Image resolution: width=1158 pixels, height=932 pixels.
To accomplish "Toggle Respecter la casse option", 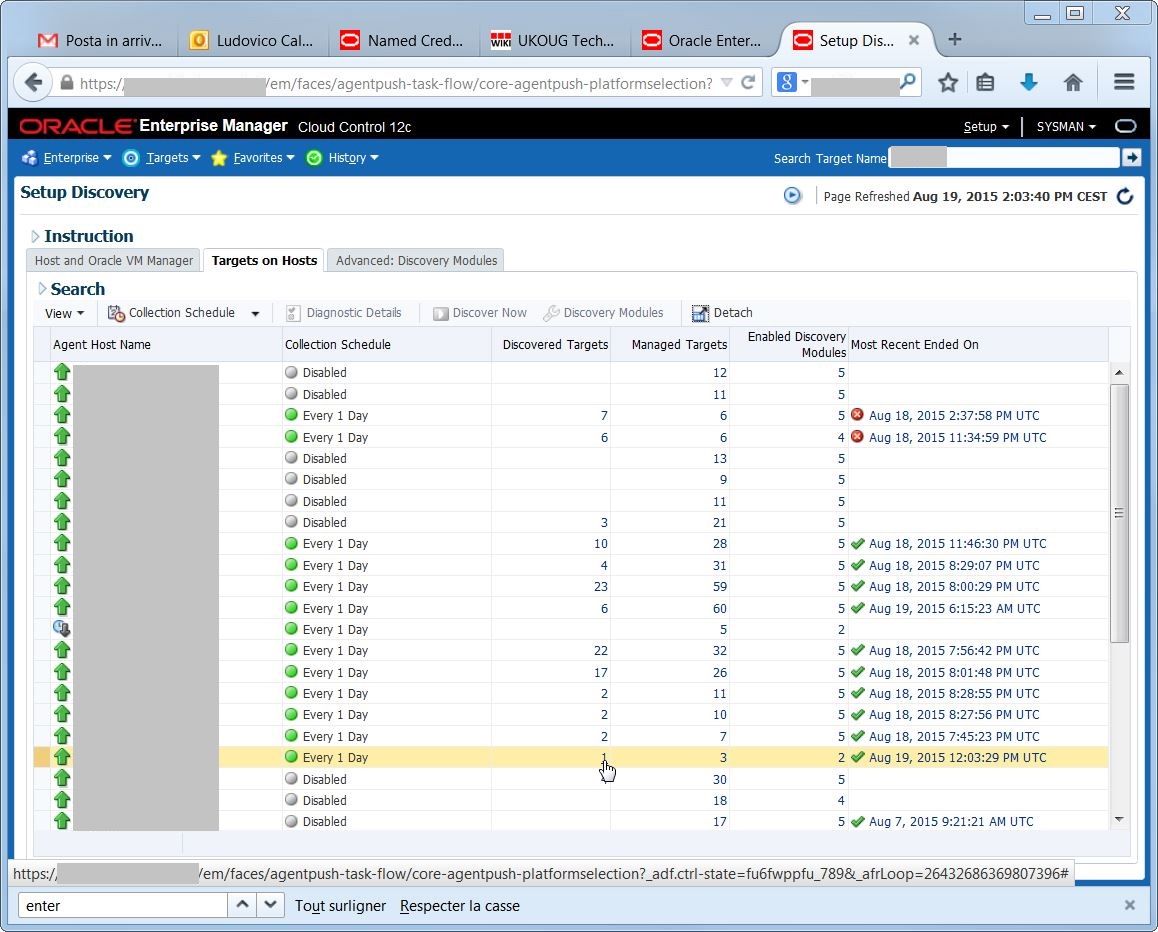I will click(459, 905).
